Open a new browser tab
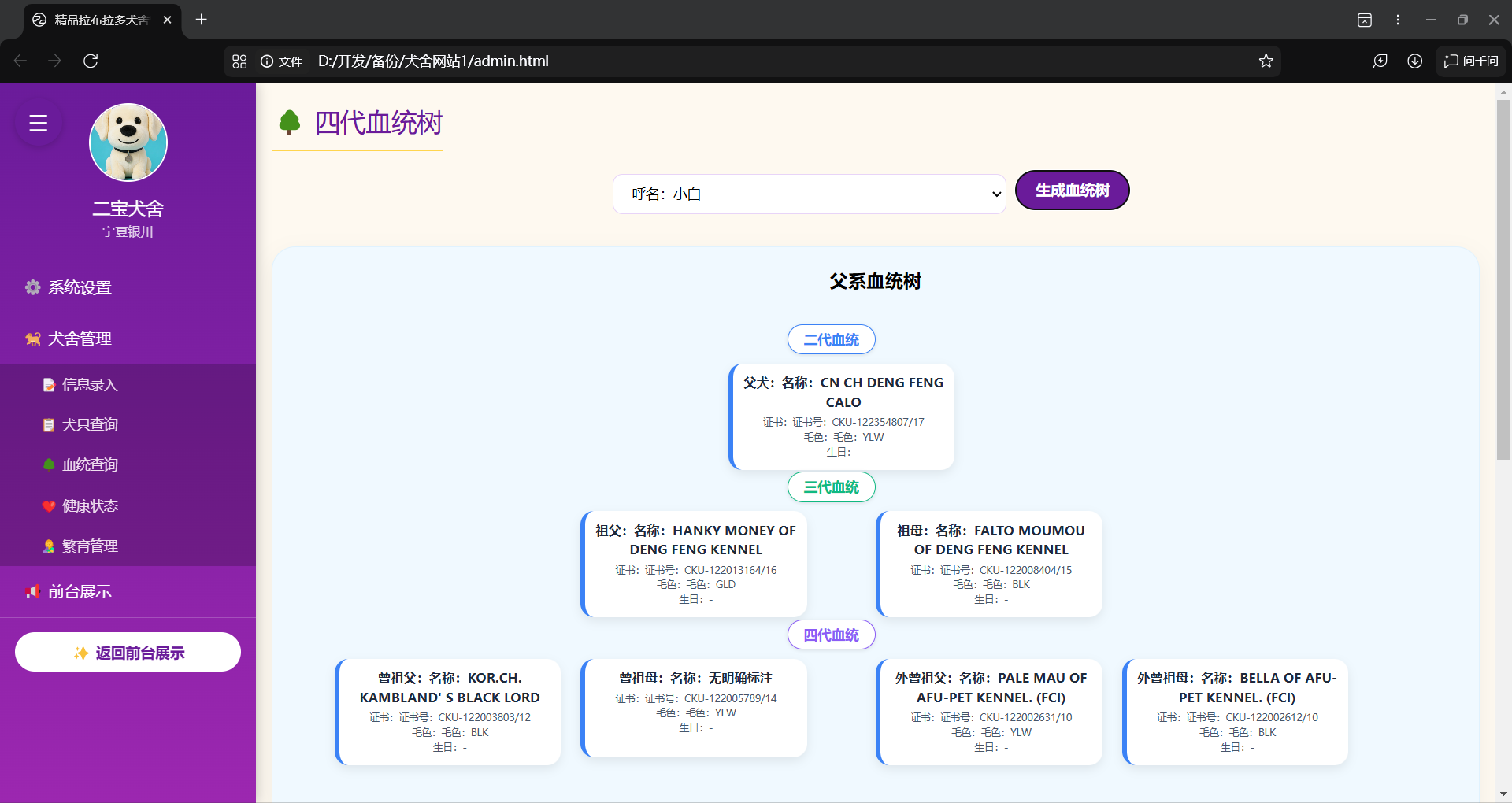This screenshot has width=1512, height=803. click(202, 20)
